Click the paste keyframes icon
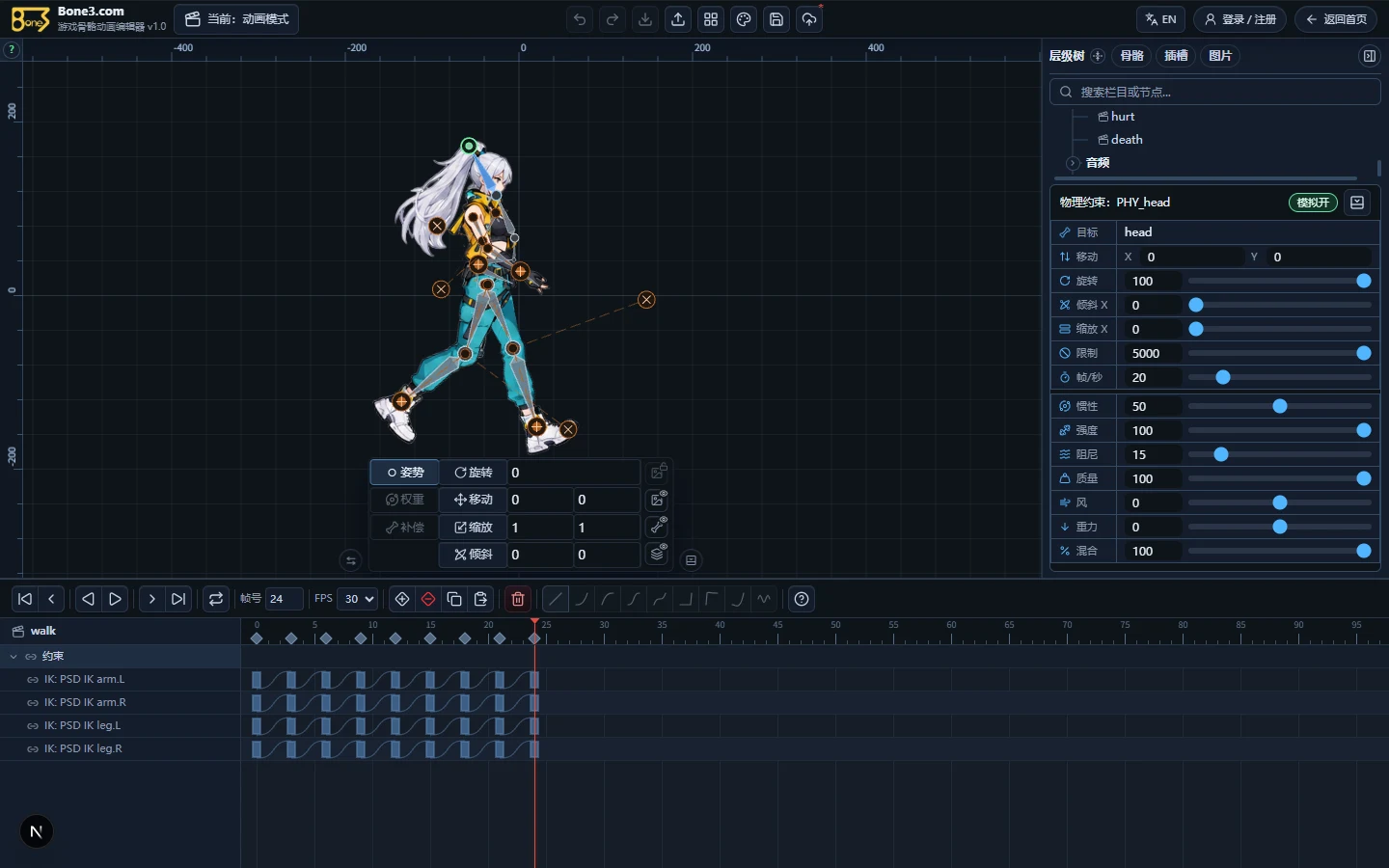 pos(480,599)
